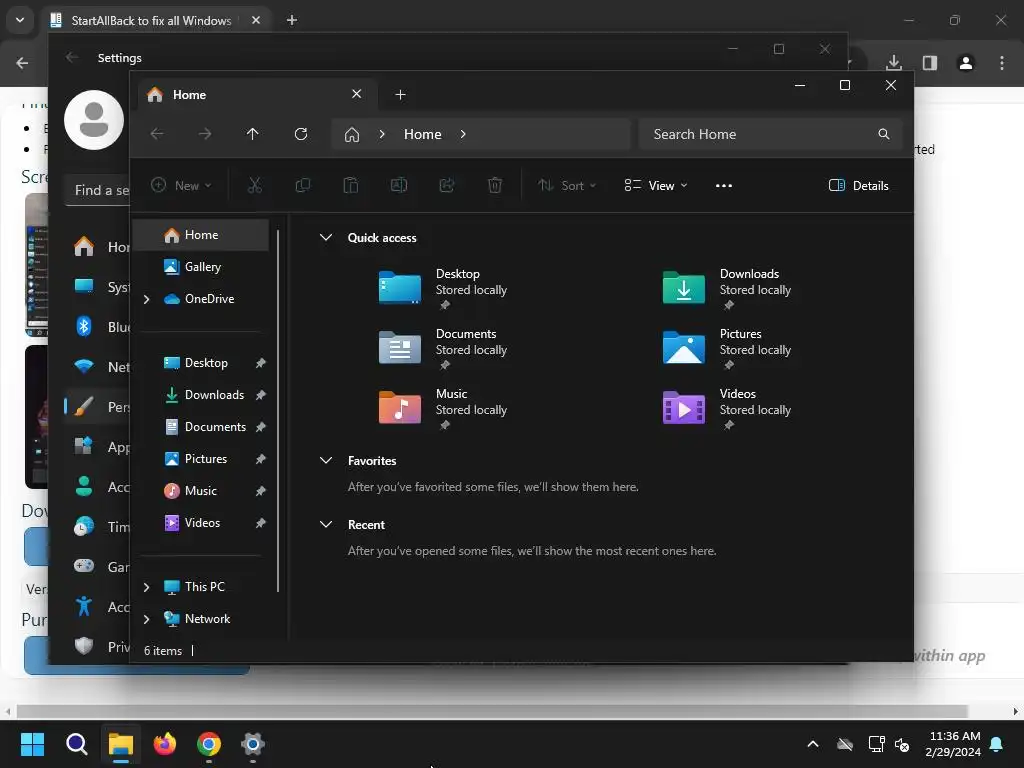
Task: Click the File Explorer taskbar icon
Action: click(121, 744)
